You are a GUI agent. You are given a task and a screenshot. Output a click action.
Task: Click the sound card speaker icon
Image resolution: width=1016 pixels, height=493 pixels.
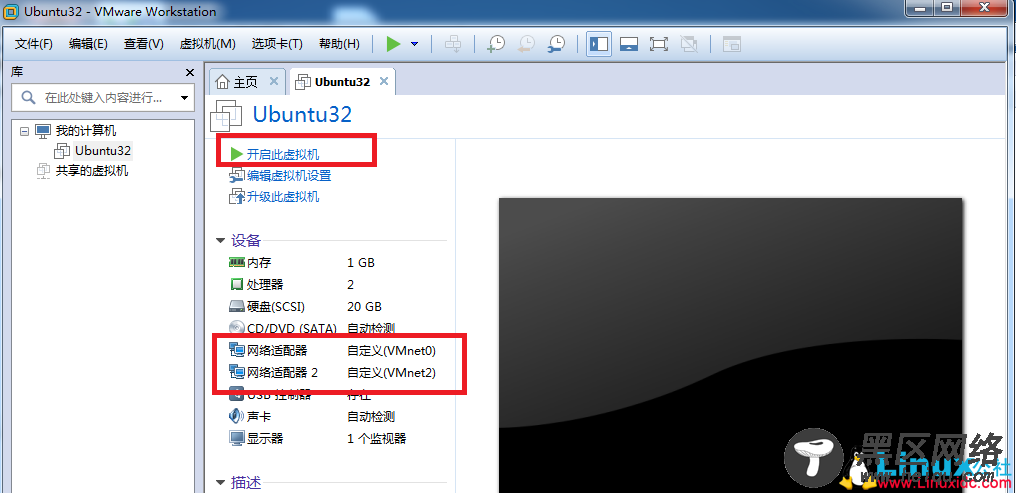(x=237, y=417)
